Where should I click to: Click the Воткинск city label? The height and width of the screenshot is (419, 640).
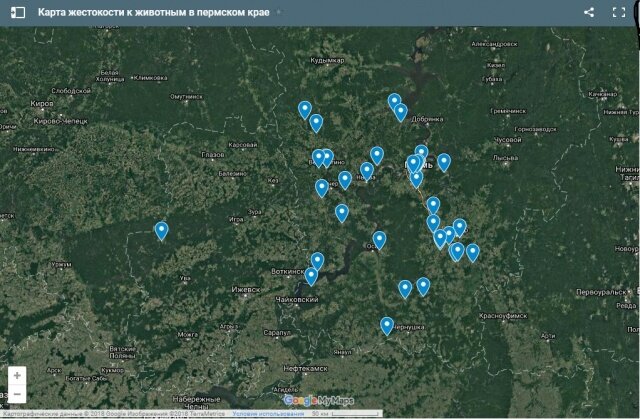click(287, 271)
